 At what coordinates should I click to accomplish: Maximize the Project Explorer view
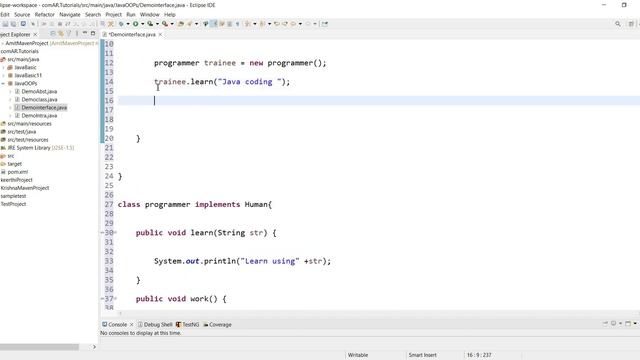pyautogui.click(x=93, y=33)
